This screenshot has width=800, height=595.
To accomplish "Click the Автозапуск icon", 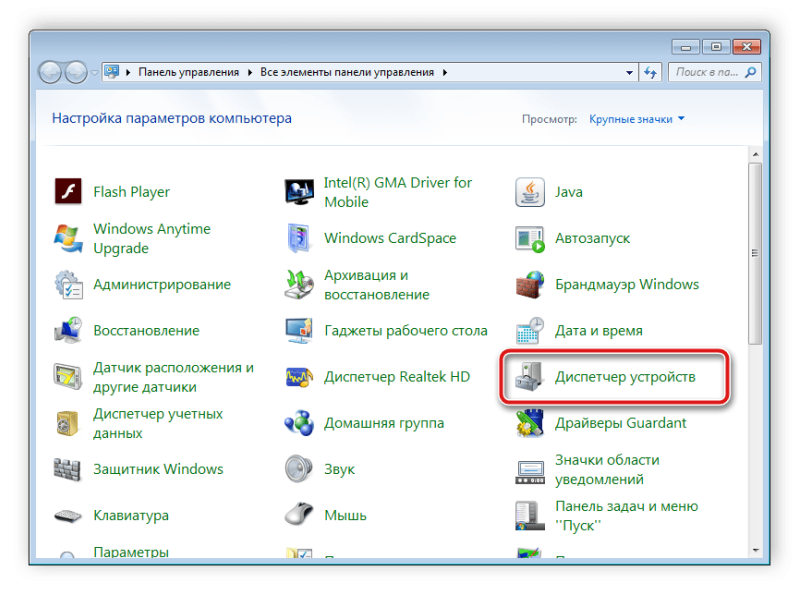I will click(530, 239).
